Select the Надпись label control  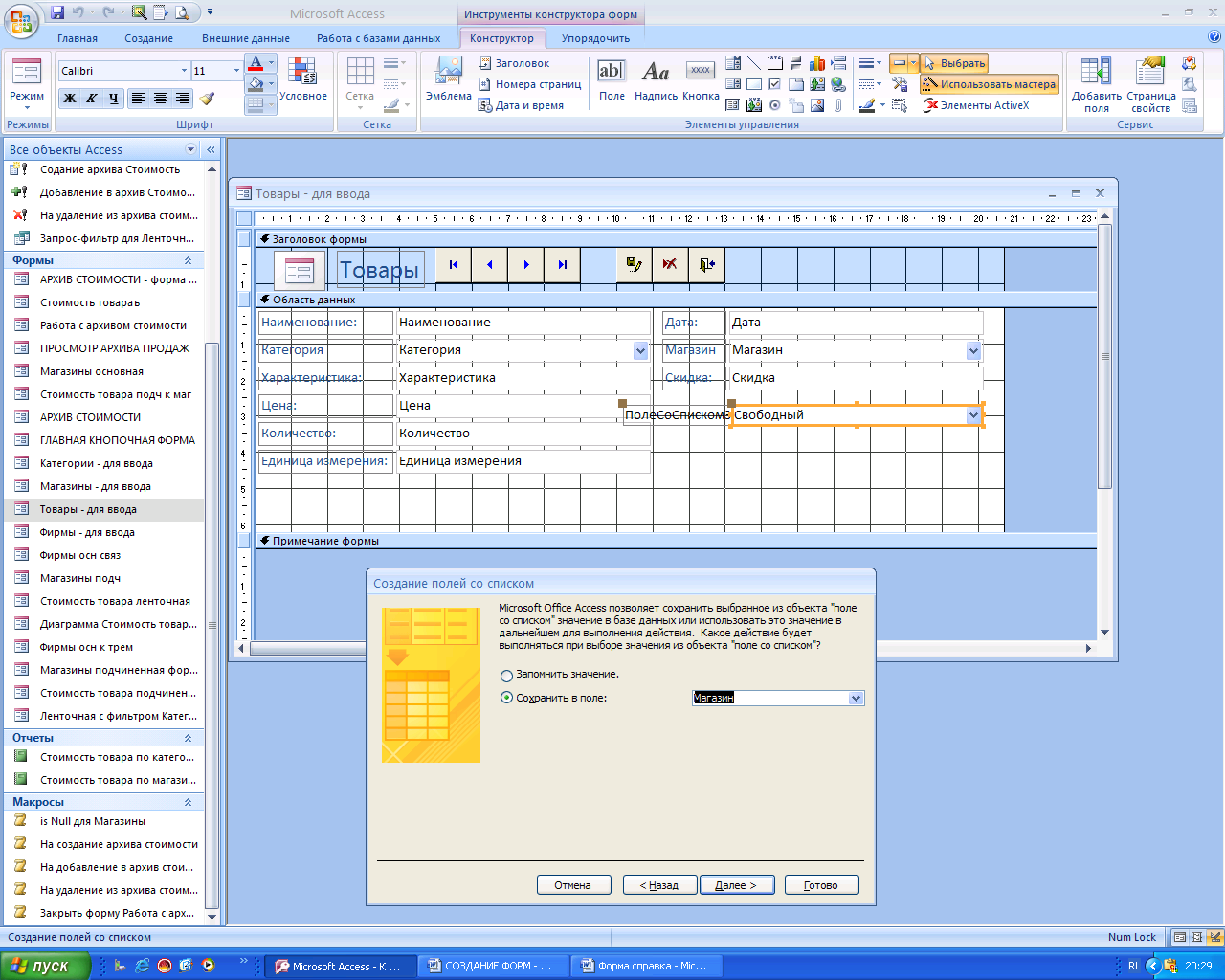[x=656, y=78]
